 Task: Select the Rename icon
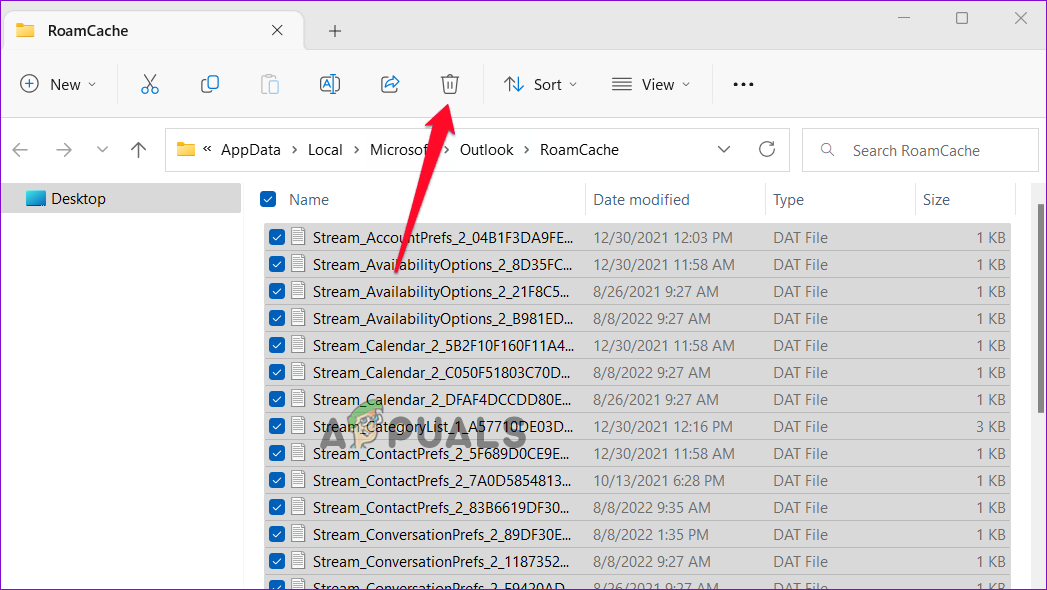click(330, 84)
